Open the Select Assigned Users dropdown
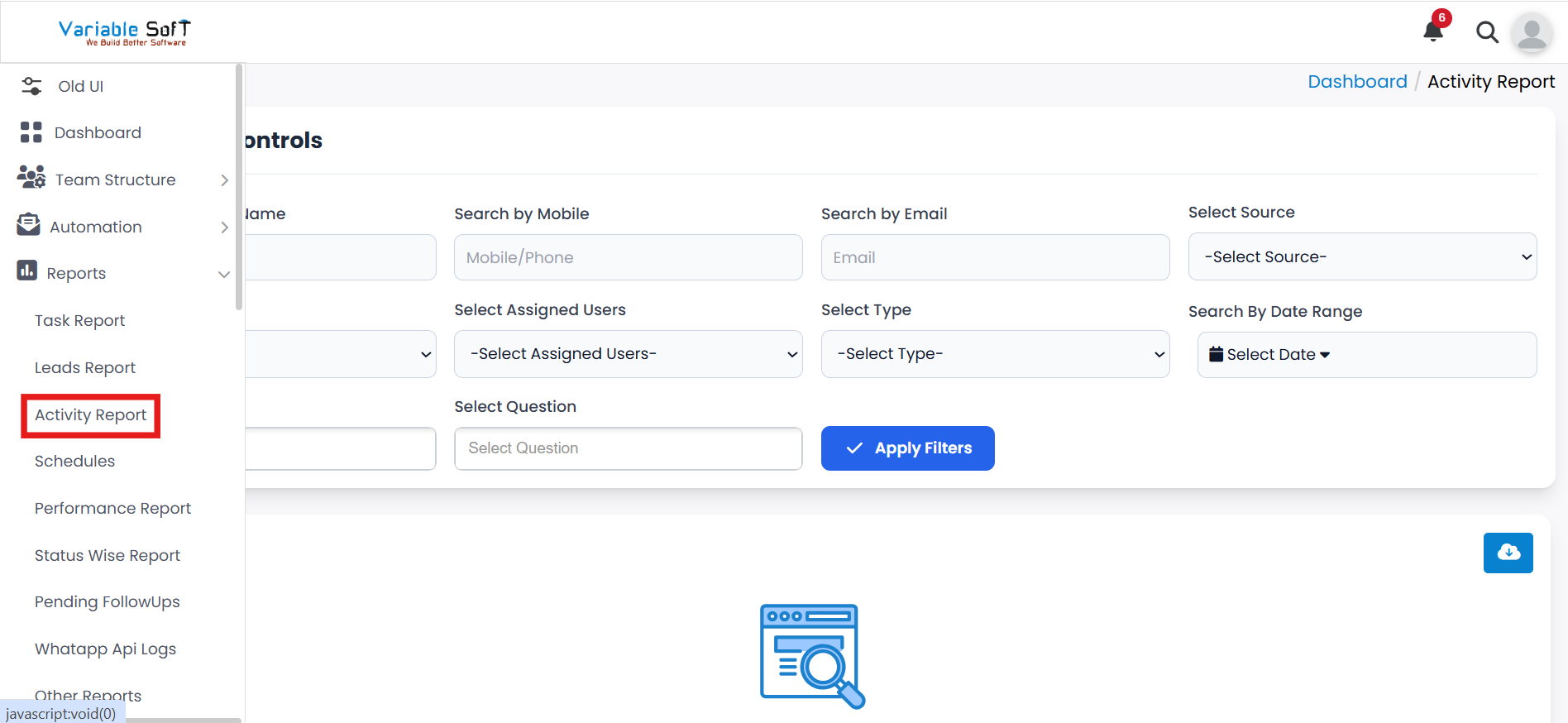 [628, 354]
